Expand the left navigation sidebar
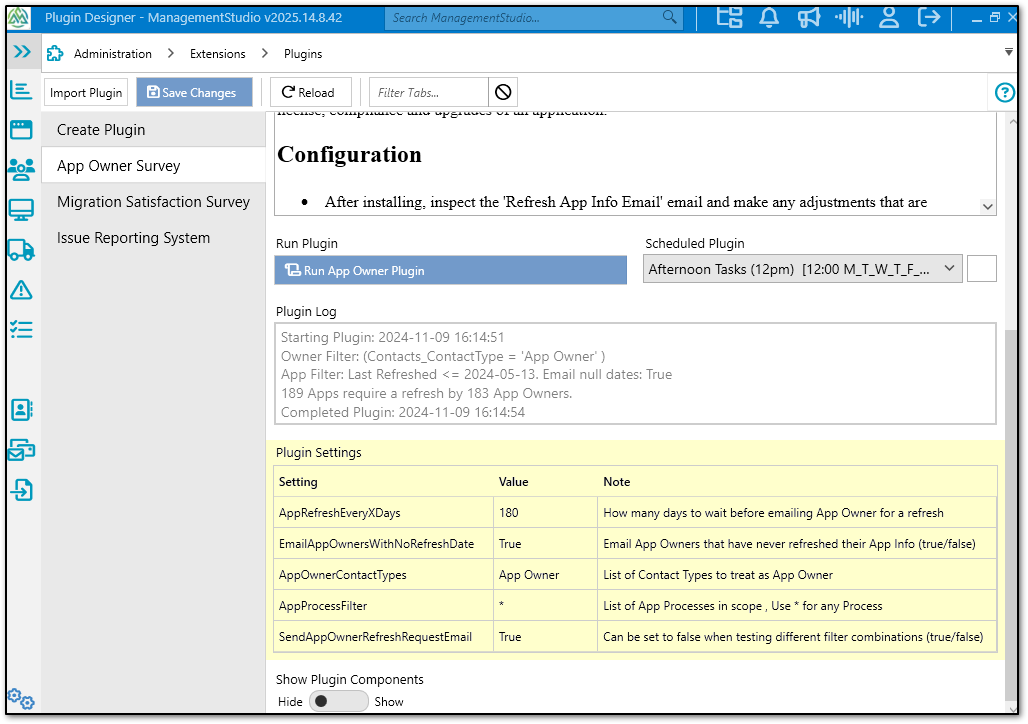 pyautogui.click(x=22, y=52)
